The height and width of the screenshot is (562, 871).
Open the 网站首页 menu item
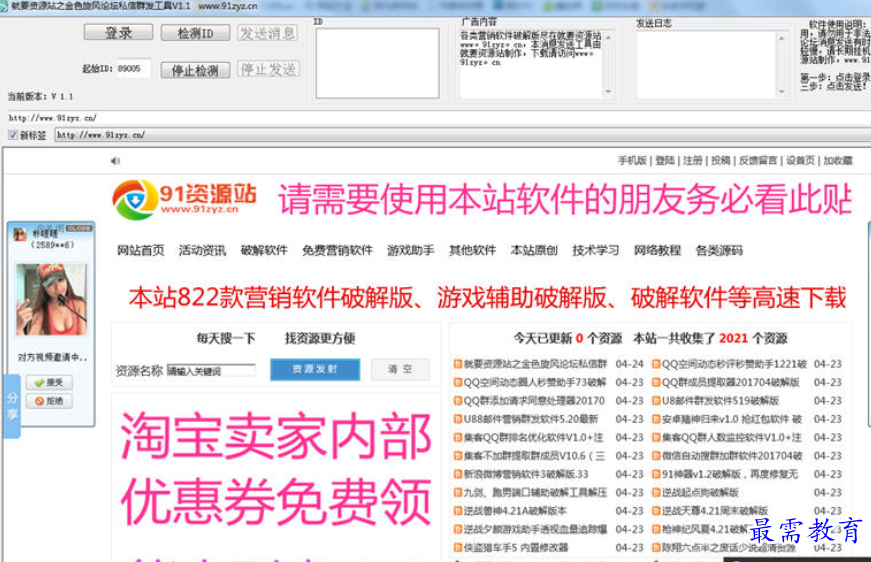click(x=141, y=250)
